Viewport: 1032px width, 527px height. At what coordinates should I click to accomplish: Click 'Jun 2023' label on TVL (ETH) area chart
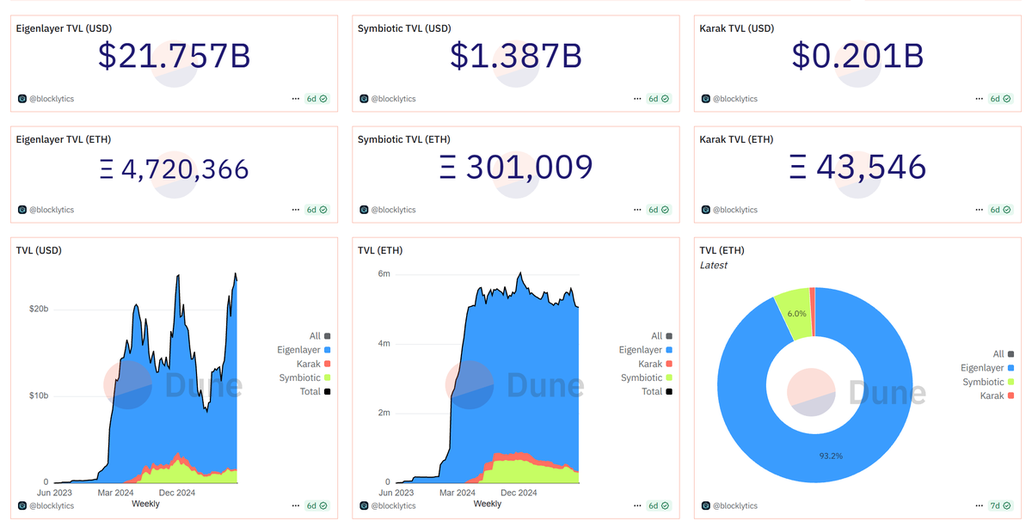click(x=397, y=493)
